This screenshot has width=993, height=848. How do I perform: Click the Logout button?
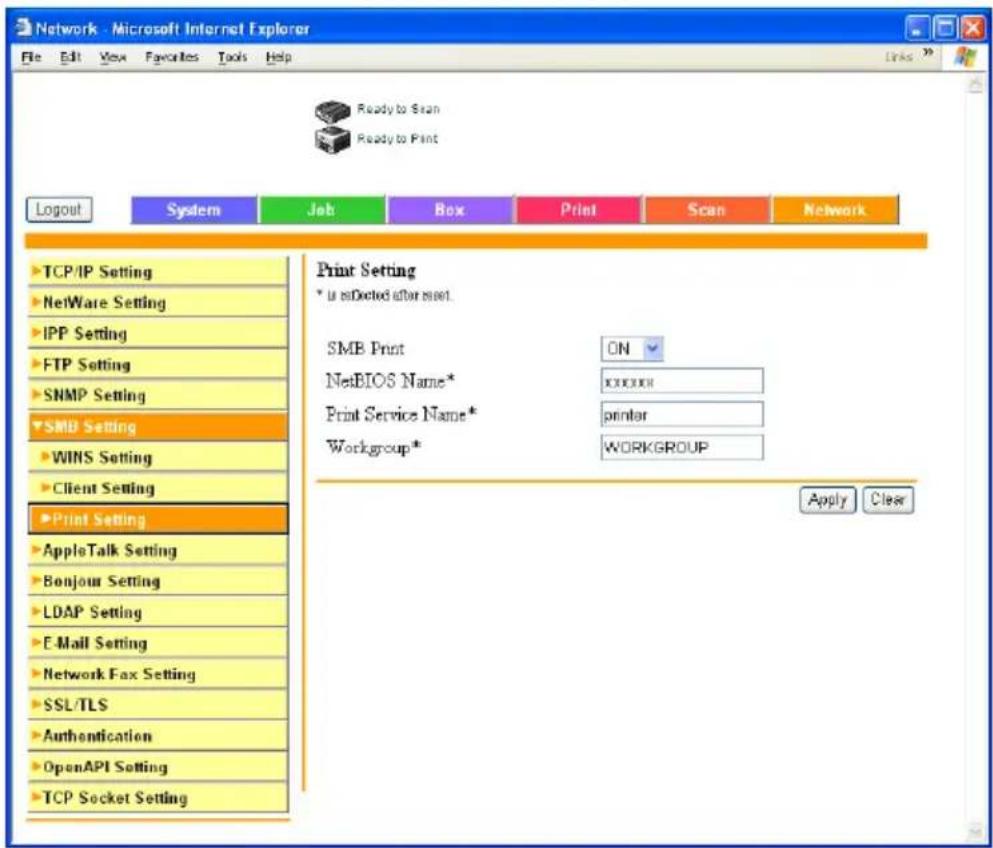[59, 210]
